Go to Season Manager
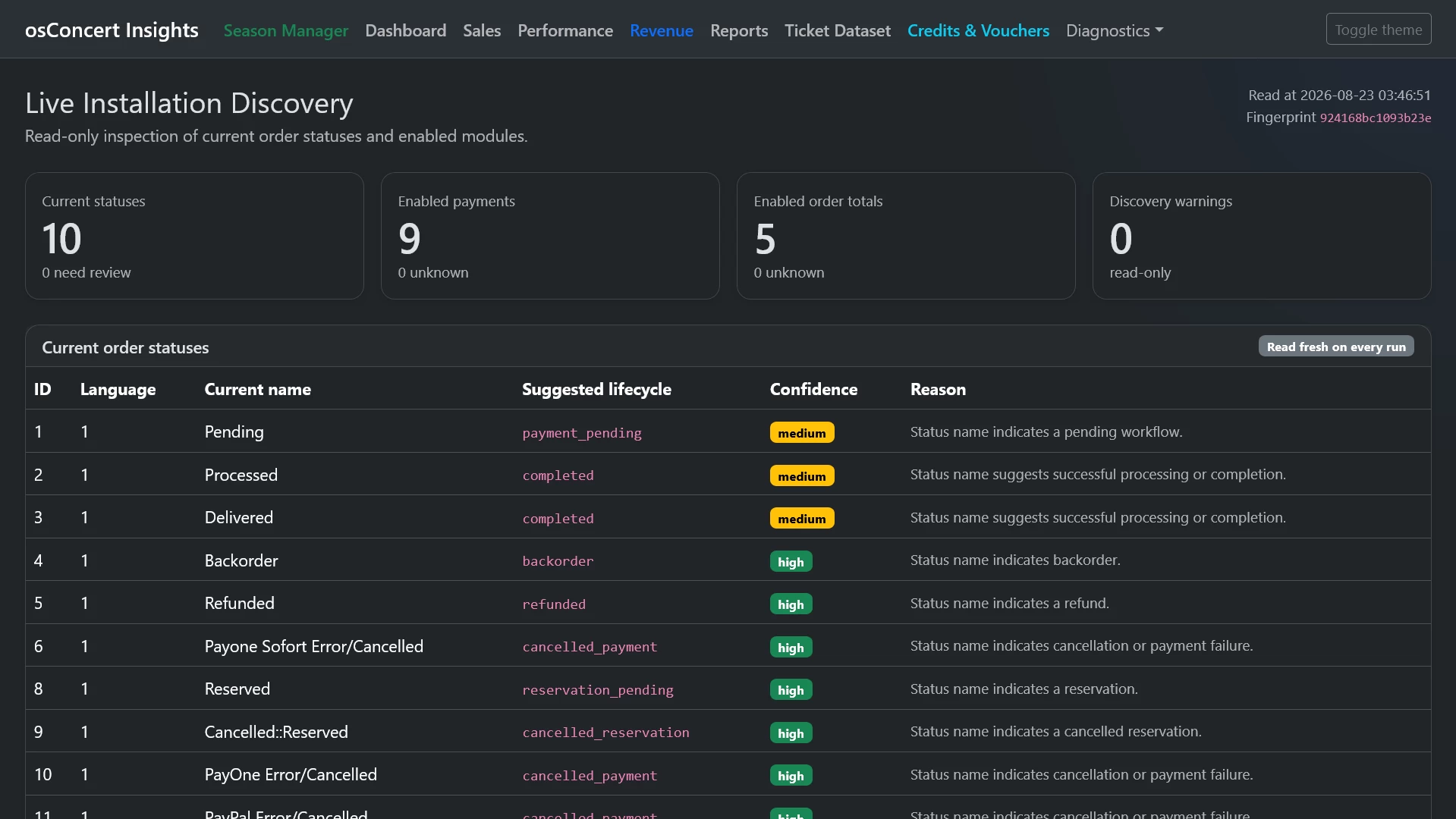1456x819 pixels. (x=286, y=30)
